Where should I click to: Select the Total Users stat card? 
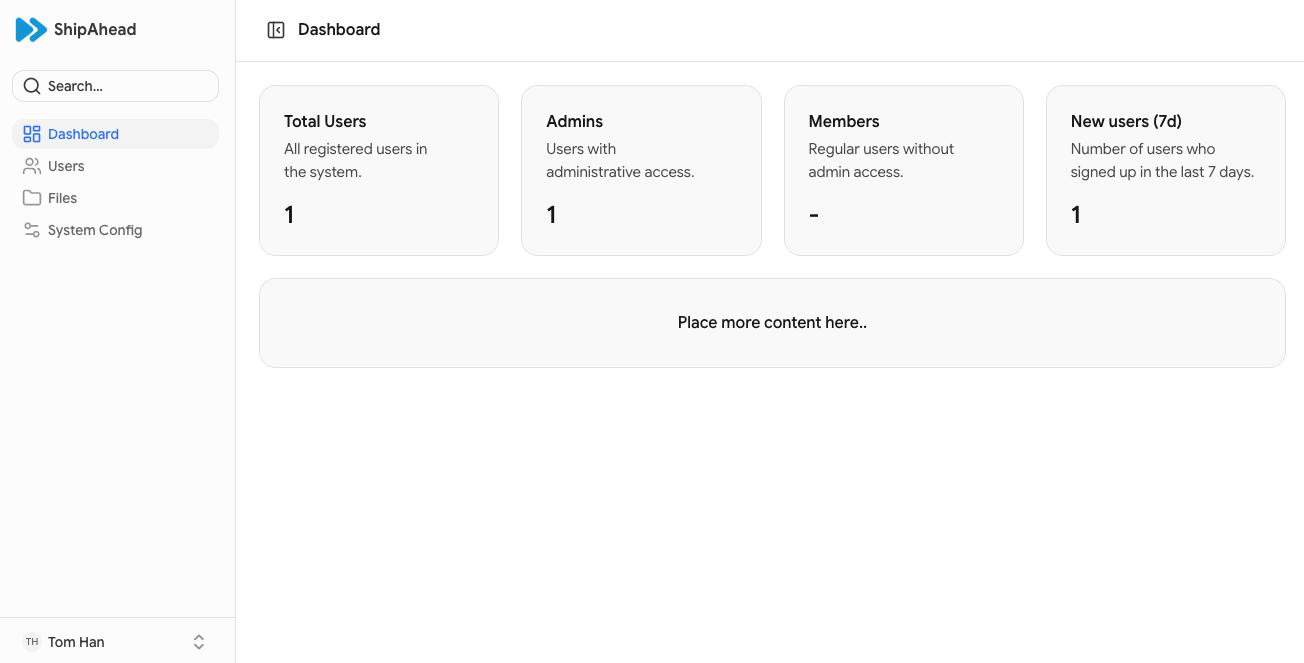[x=379, y=170]
